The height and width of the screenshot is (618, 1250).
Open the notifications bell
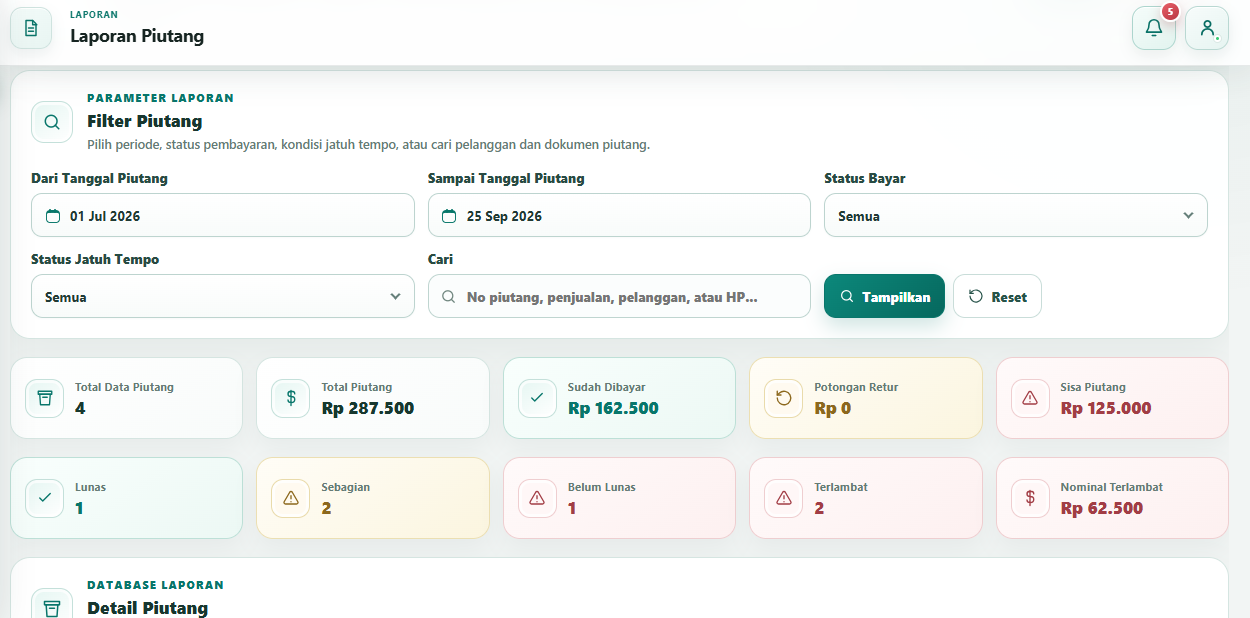point(1153,28)
